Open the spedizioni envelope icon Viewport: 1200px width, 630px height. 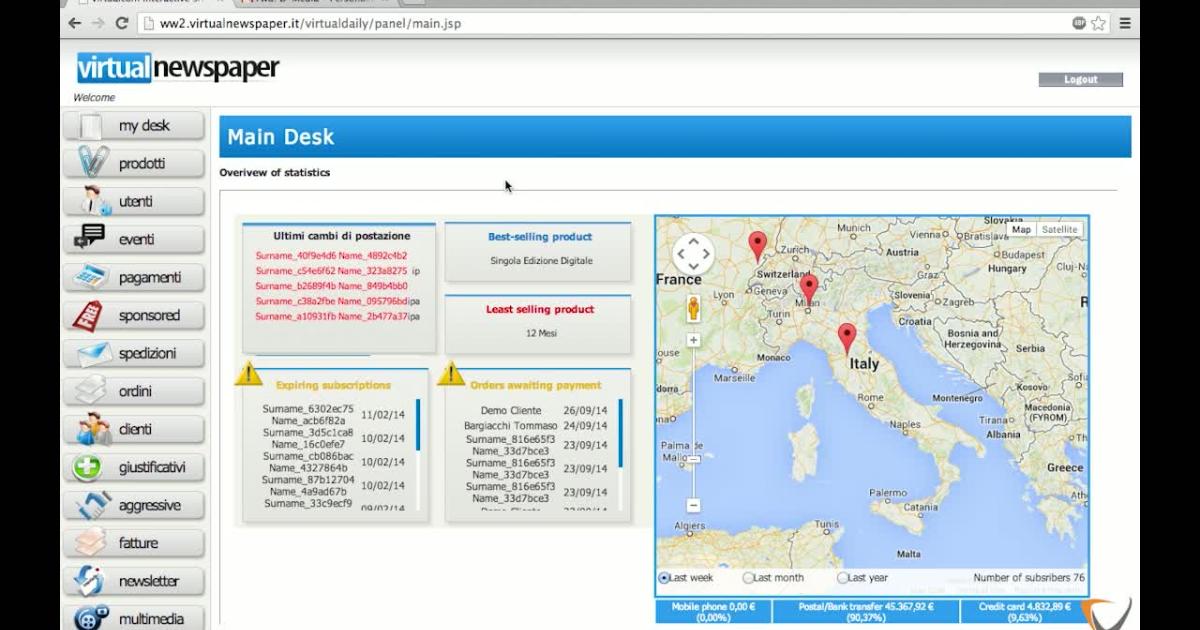point(92,353)
